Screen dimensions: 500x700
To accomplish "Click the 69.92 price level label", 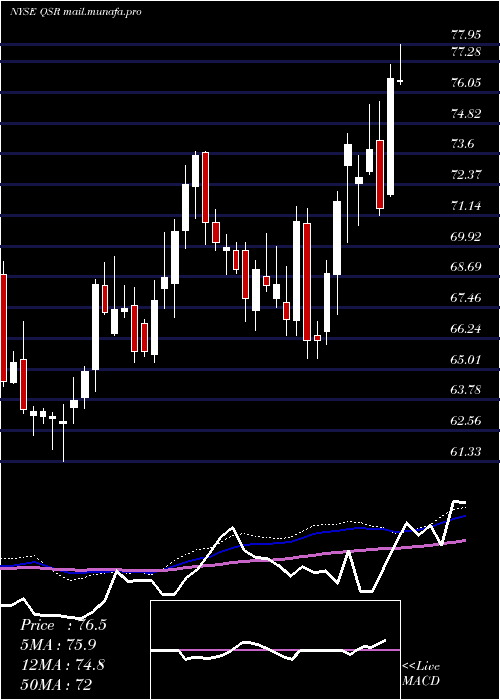I will tap(468, 236).
